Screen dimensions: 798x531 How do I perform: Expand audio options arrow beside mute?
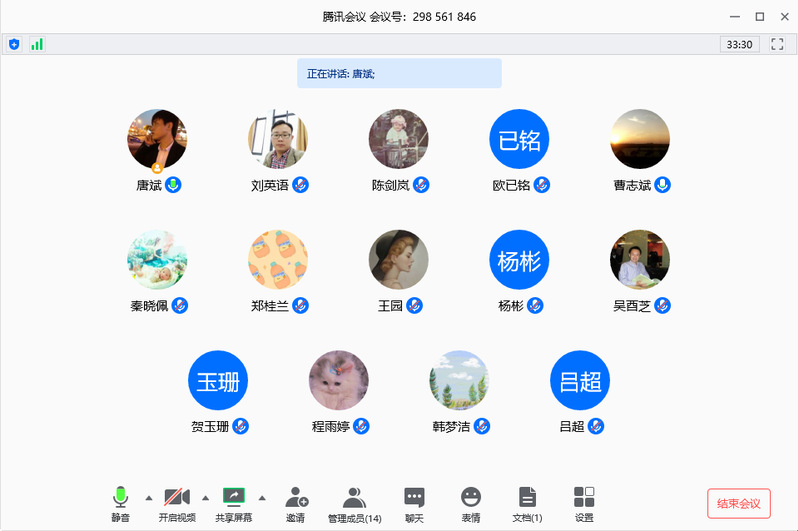(x=149, y=497)
